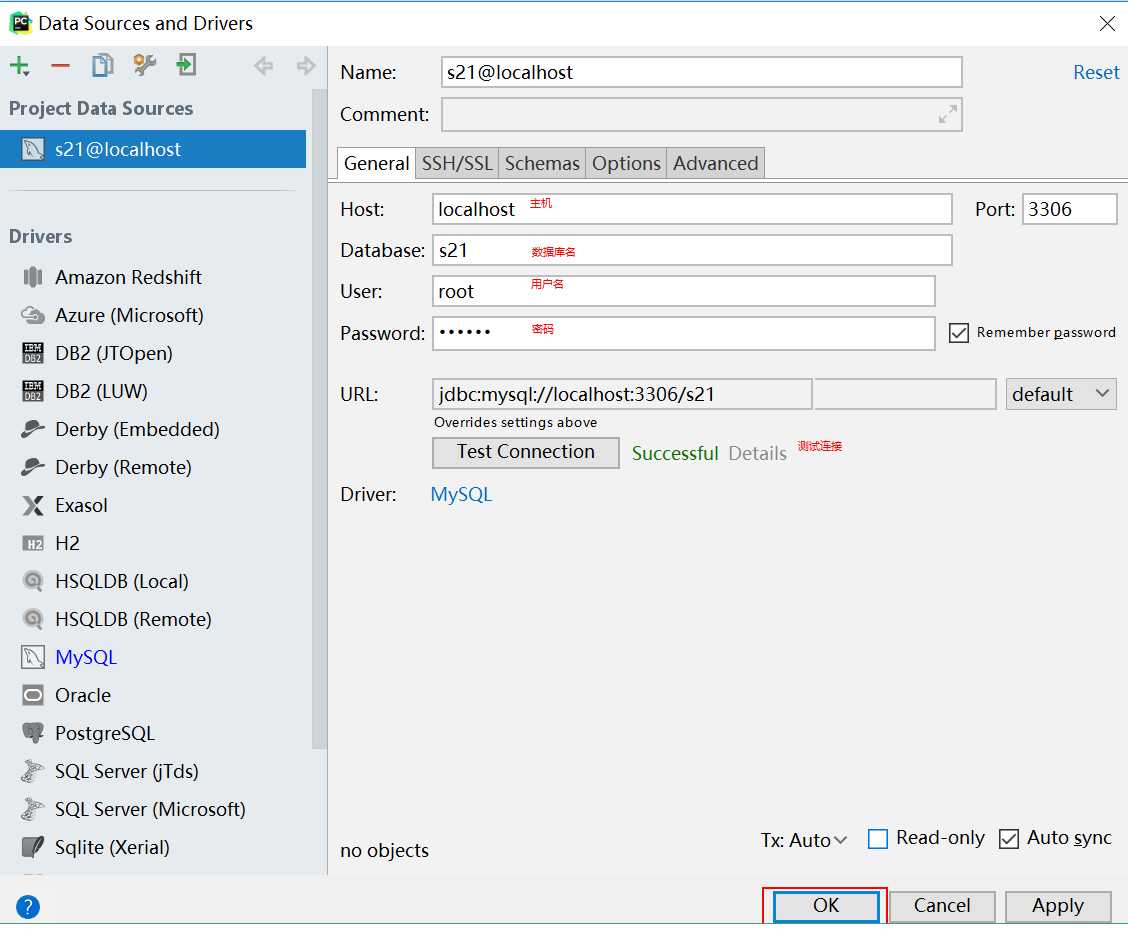
Task: Select Azure (Microsoft) driver icon
Action: point(33,315)
